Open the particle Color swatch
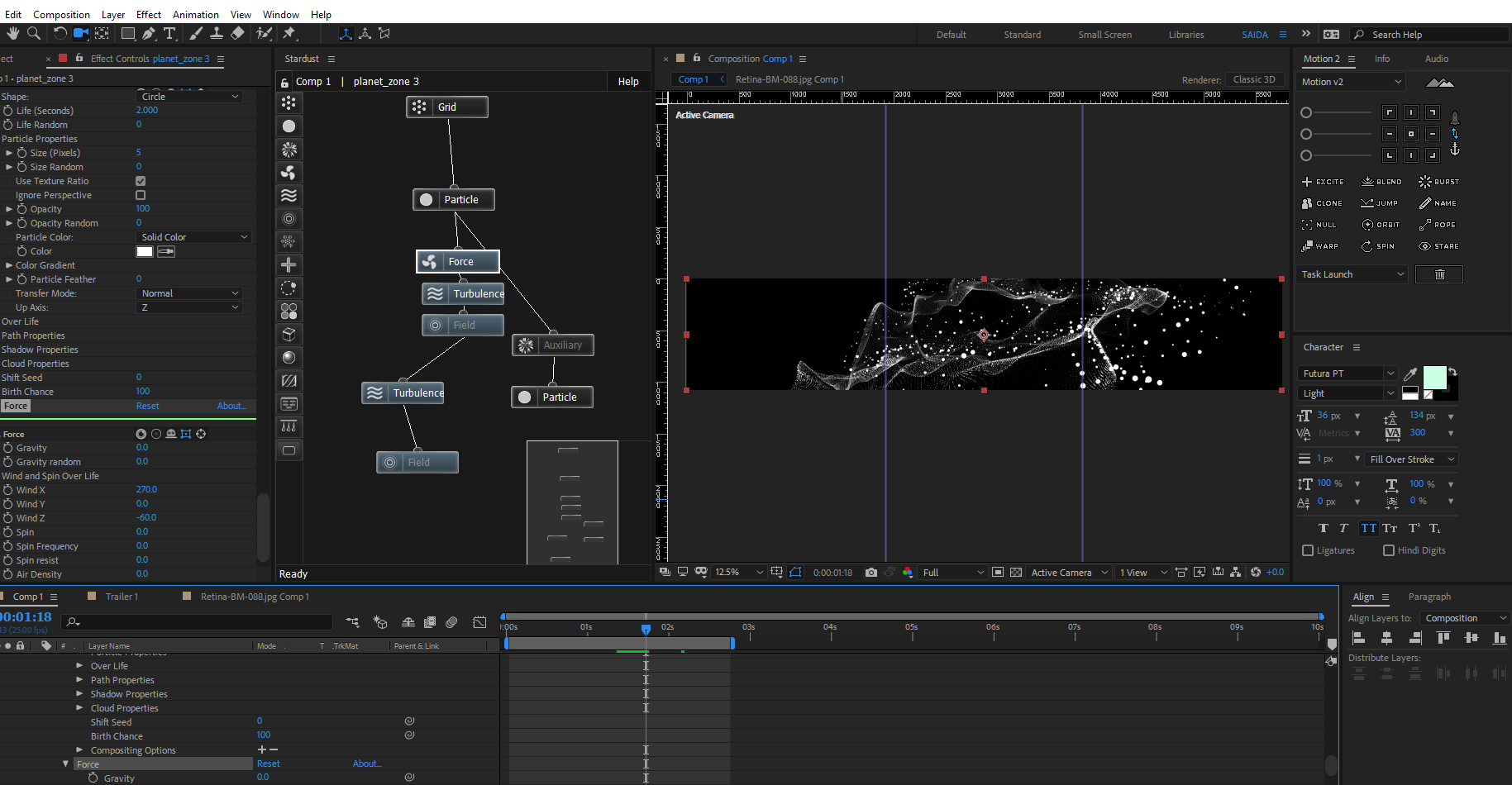This screenshot has width=1512, height=785. tap(145, 251)
